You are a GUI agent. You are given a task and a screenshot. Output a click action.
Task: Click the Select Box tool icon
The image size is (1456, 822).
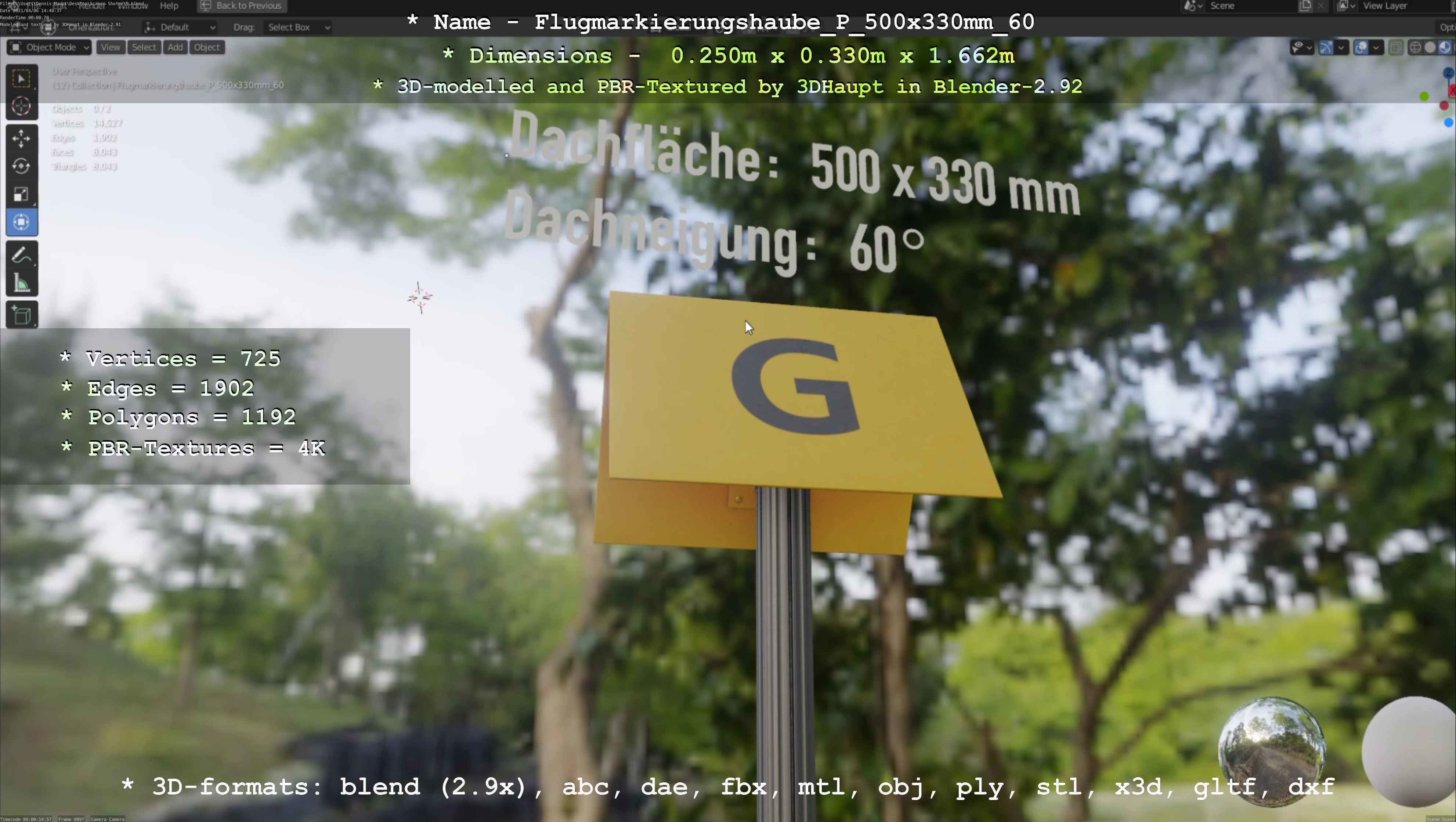(21, 79)
